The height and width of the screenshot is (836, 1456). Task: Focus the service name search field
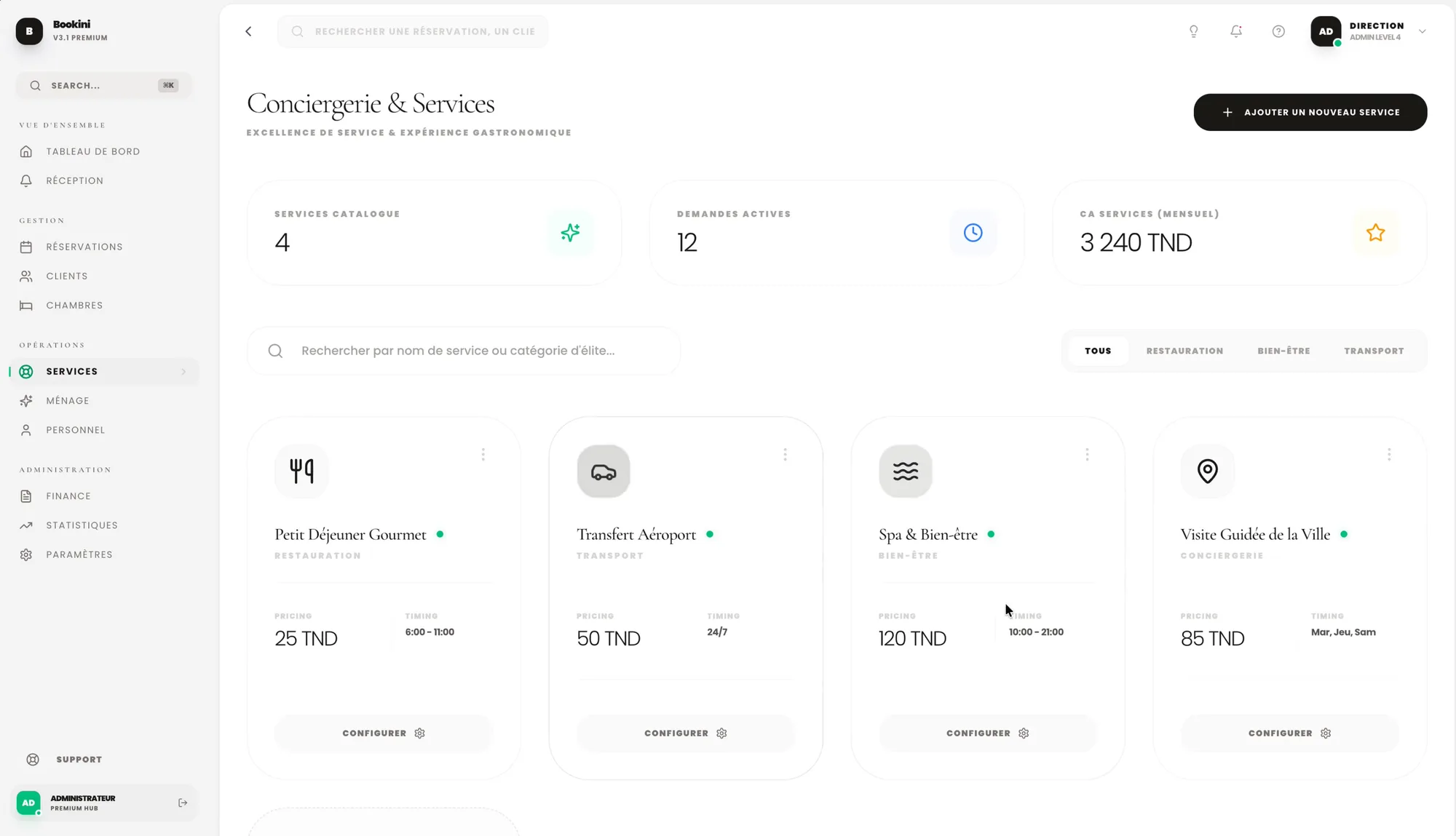[x=464, y=351]
